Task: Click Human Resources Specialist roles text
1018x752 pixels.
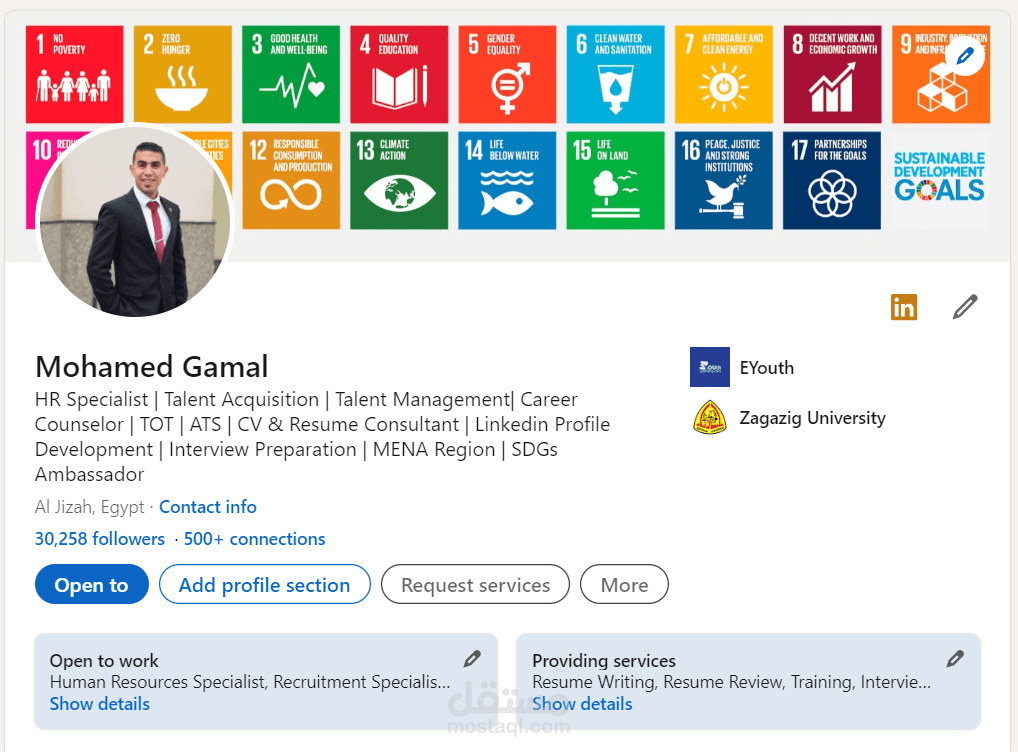Action: [250, 682]
